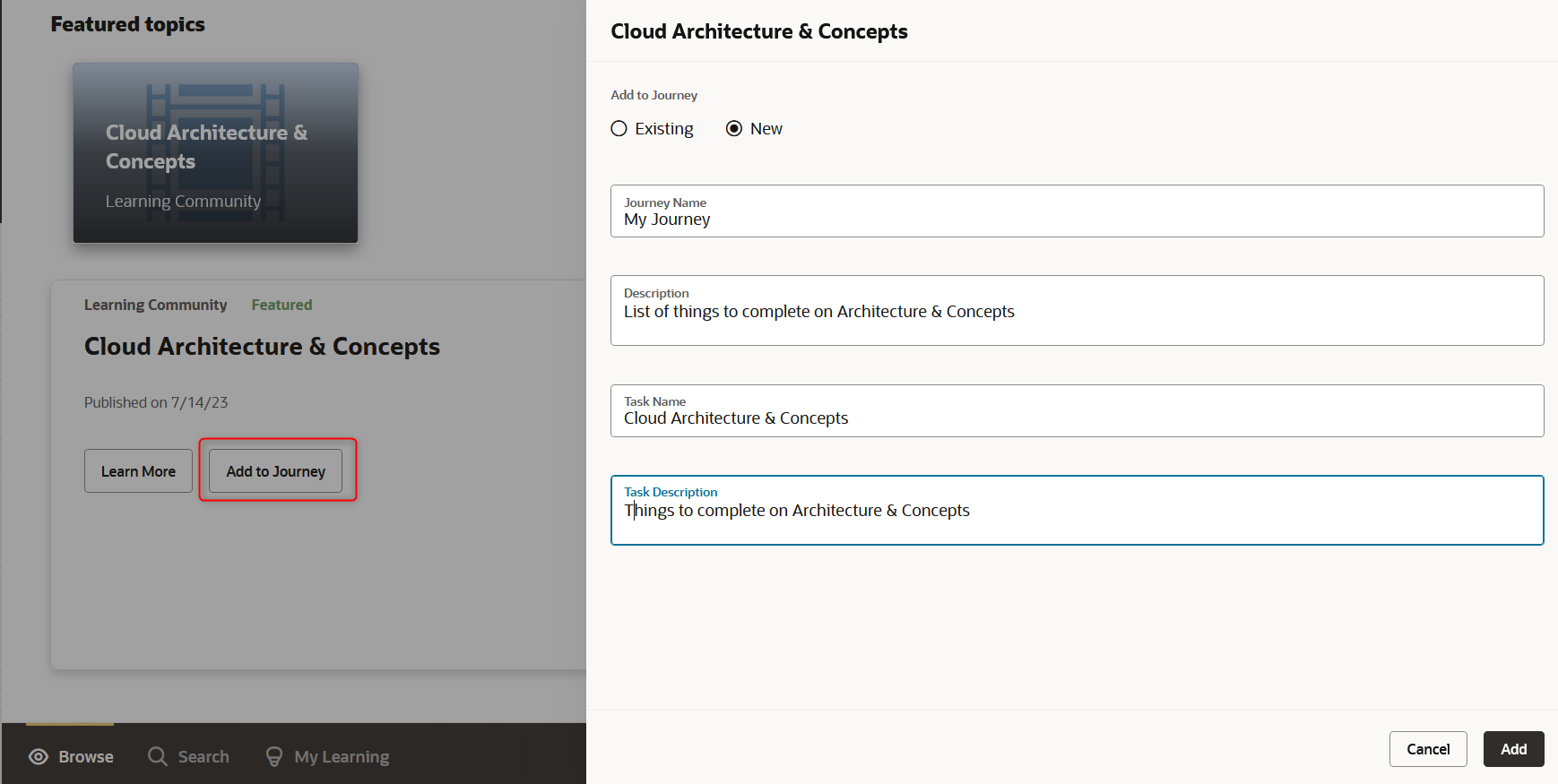Screen dimensions: 1558x784
Task: Click the My Learning lightbulb icon
Action: coord(274,757)
